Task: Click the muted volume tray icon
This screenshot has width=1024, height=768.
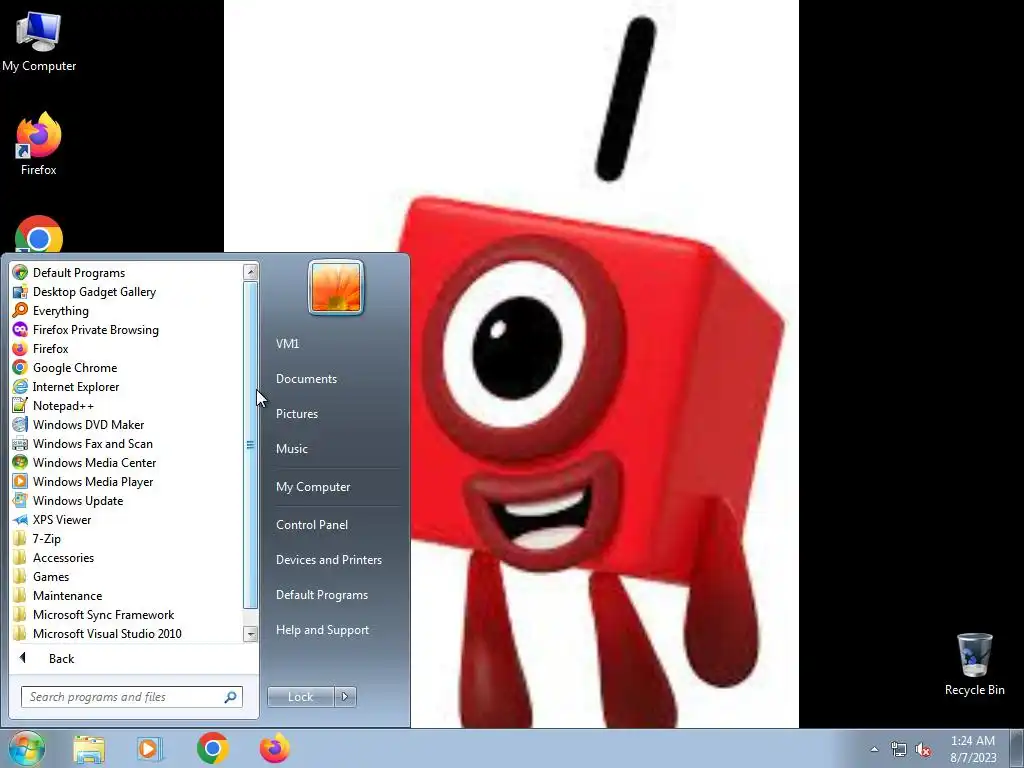Action: pyautogui.click(x=923, y=750)
